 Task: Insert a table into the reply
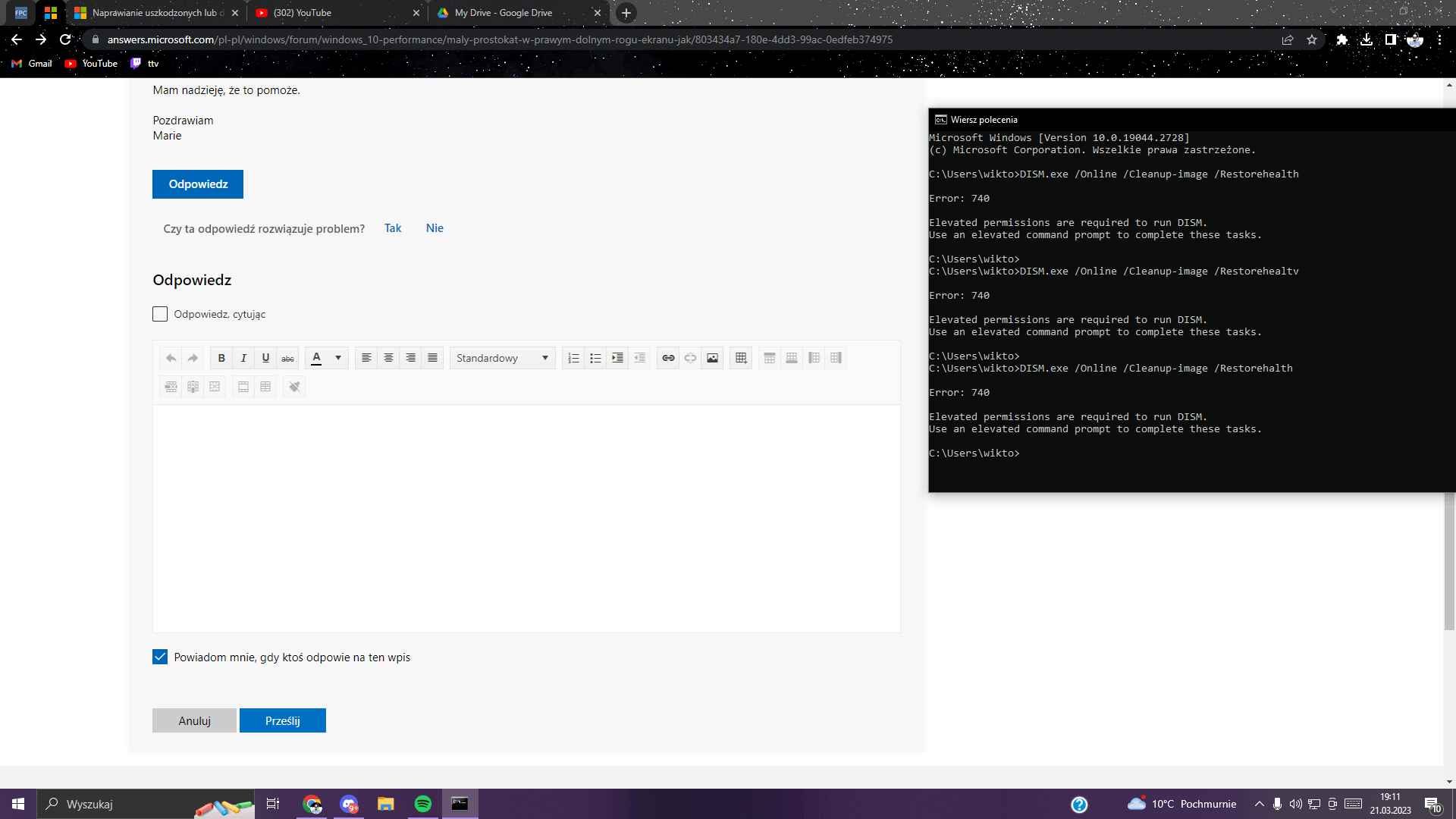(741, 358)
